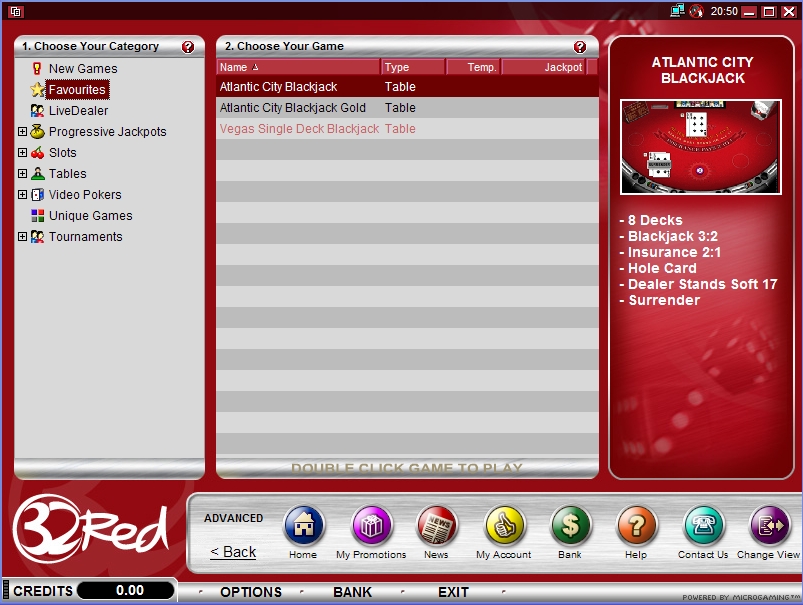The height and width of the screenshot is (605, 803).
Task: Click the 20:50 clock in title bar
Action: (724, 11)
